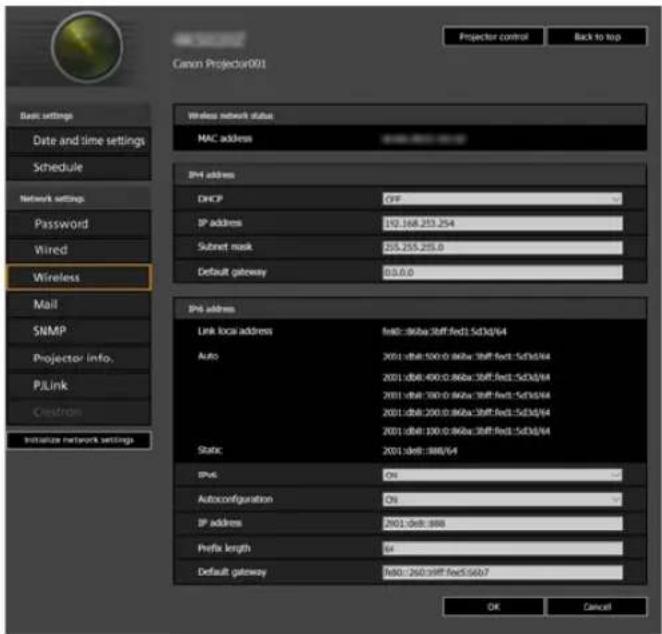Click the Back to top button
This screenshot has width=662, height=634.
(x=597, y=37)
